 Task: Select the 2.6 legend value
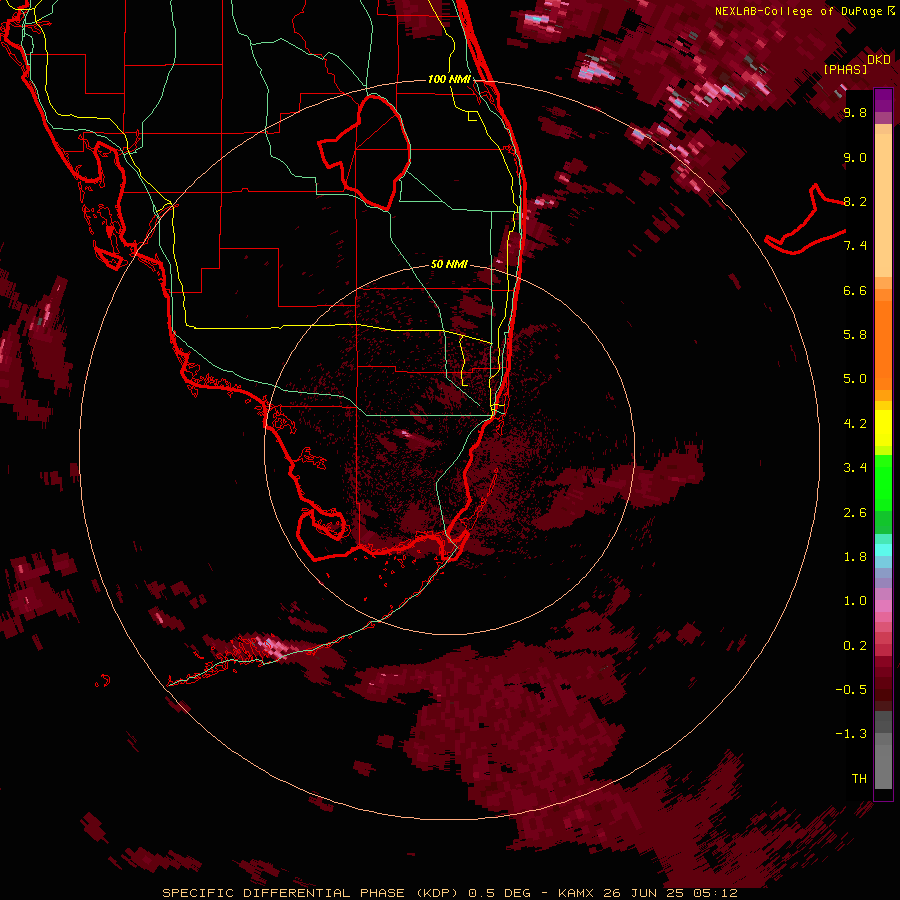(855, 513)
